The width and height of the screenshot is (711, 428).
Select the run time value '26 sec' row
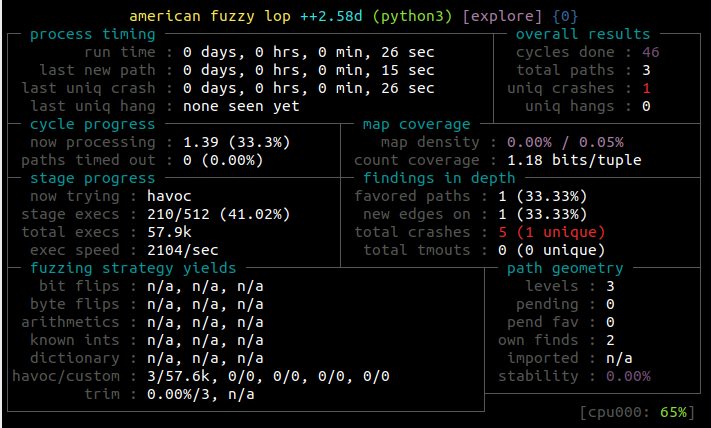[308, 53]
